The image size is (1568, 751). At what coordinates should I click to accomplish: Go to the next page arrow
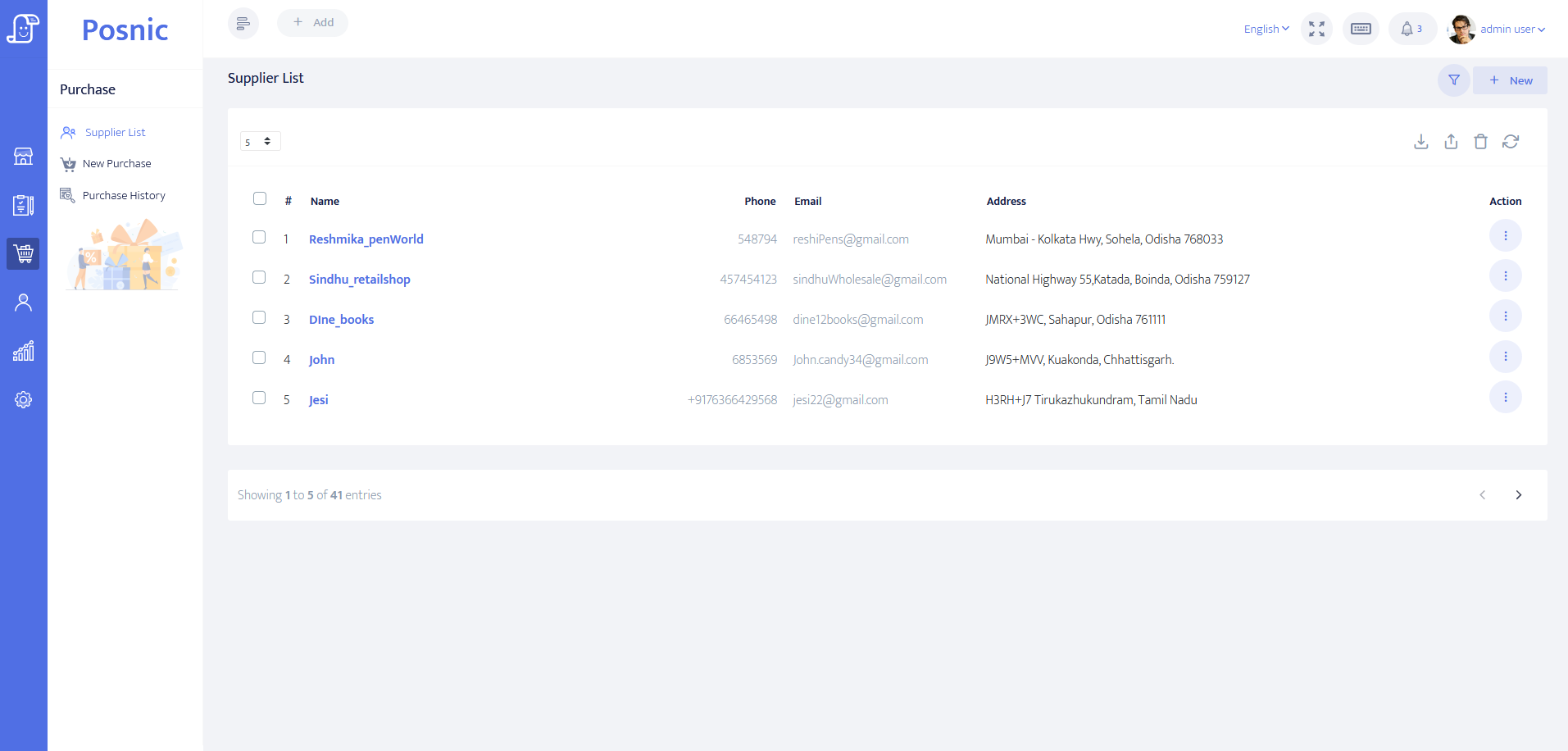pyautogui.click(x=1518, y=495)
